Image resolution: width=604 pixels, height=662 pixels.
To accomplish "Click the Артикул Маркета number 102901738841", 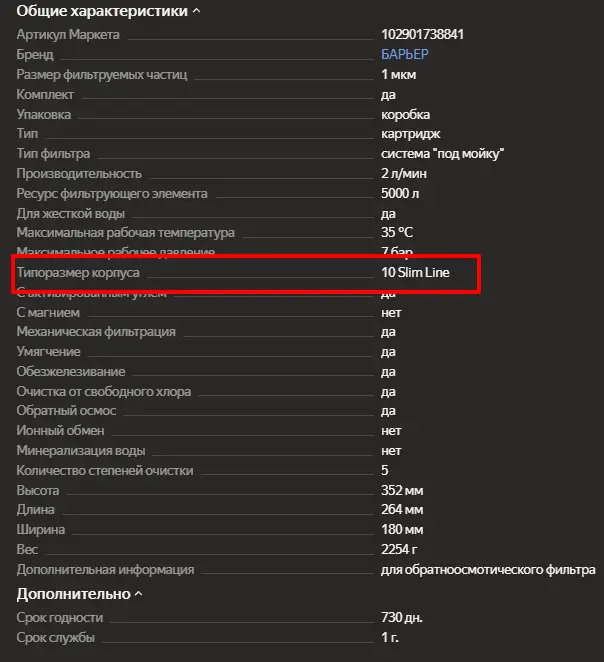I will [422, 35].
